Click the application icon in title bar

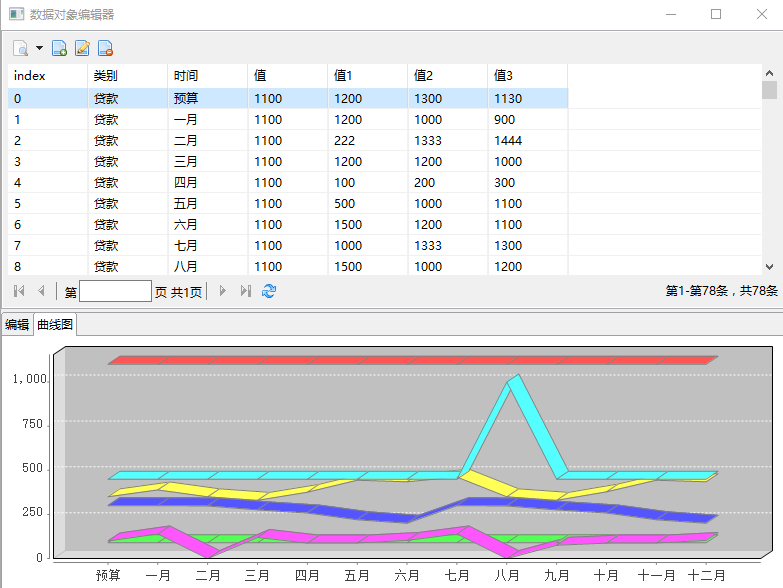(x=16, y=14)
